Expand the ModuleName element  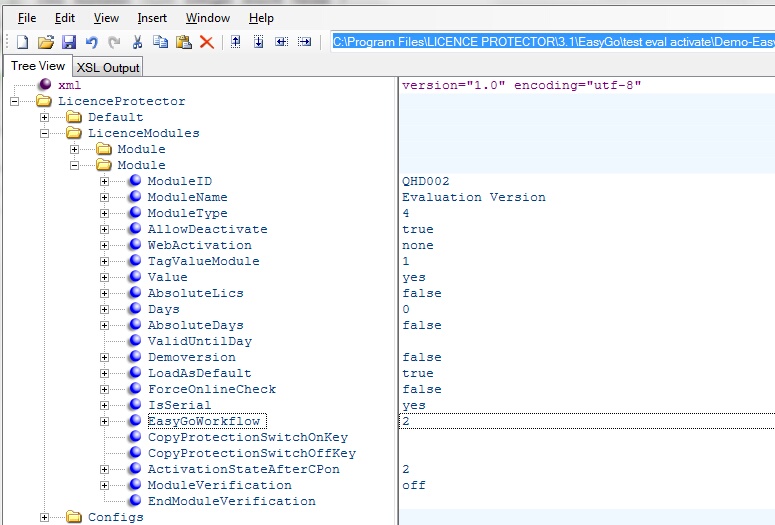(104, 197)
